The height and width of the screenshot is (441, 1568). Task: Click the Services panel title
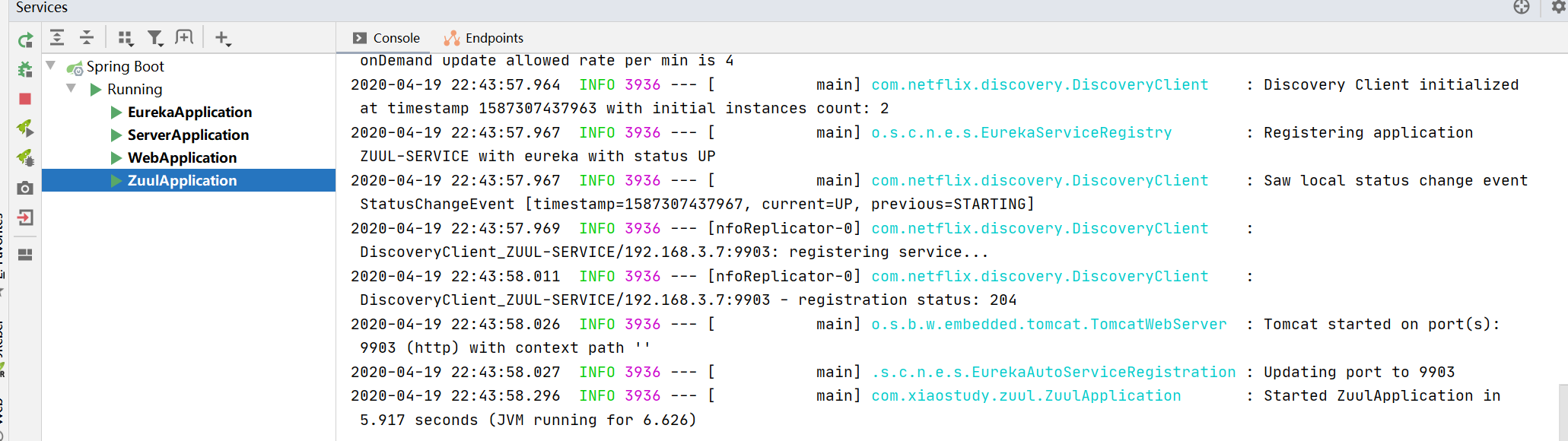coord(42,8)
